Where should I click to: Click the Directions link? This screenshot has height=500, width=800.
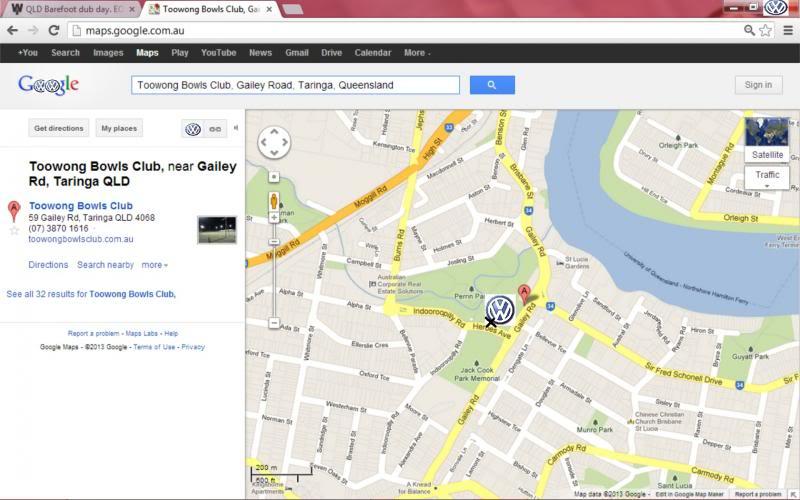click(x=48, y=265)
